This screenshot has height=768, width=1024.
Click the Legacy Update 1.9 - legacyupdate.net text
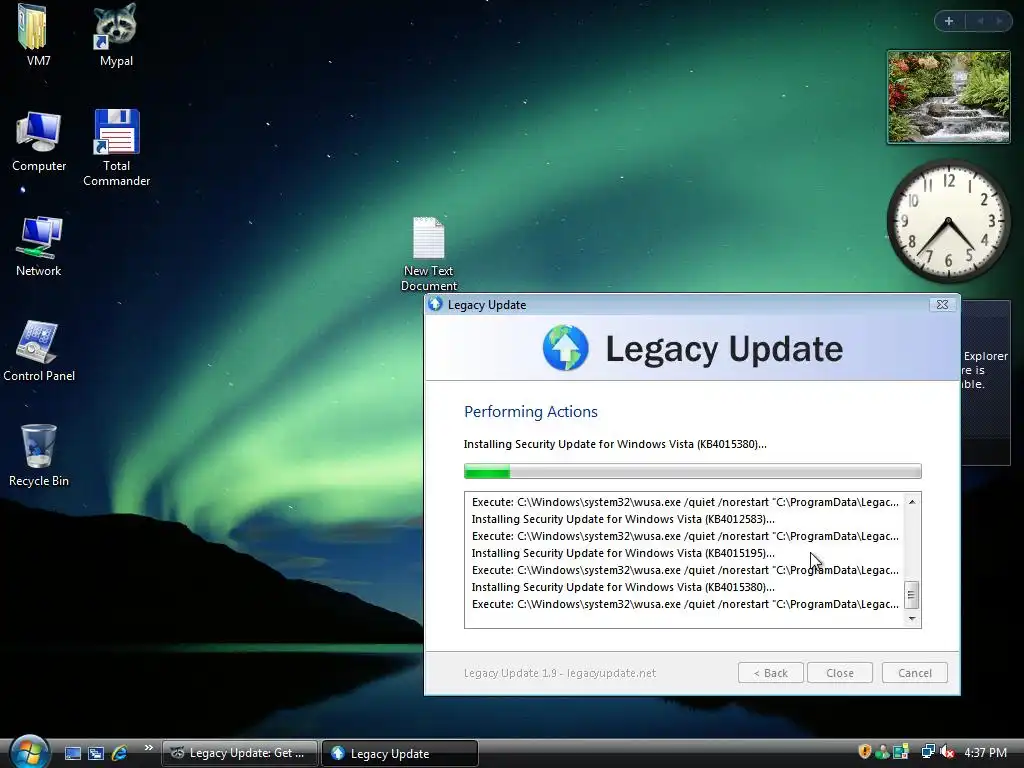(x=560, y=673)
